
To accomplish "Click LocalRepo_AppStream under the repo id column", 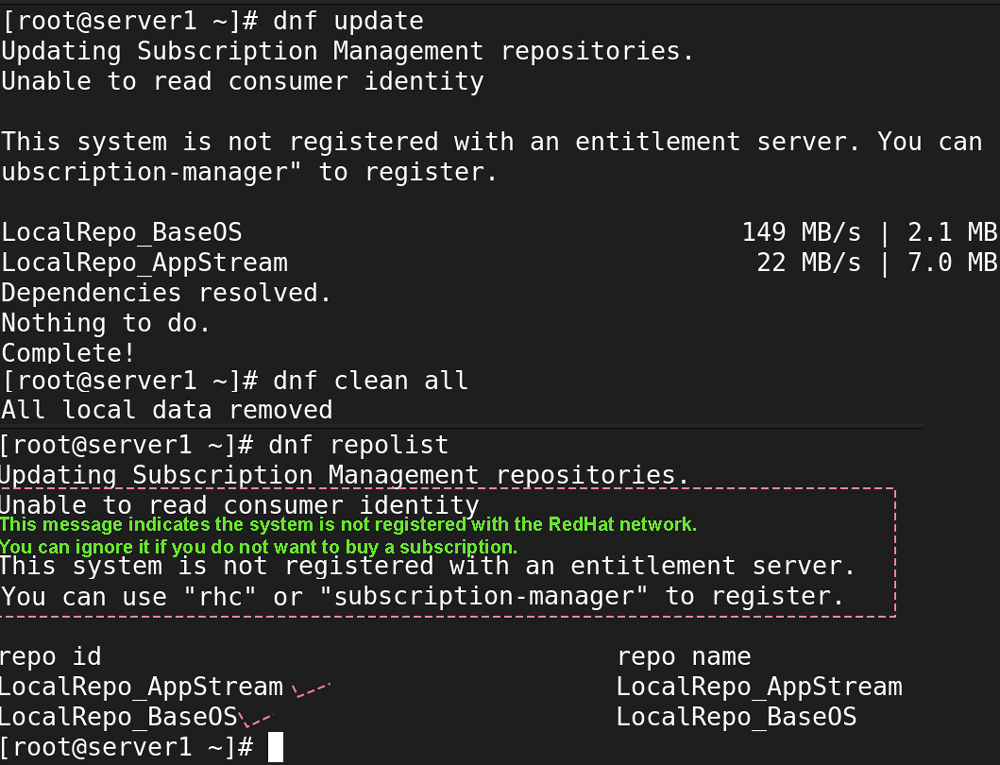I will (141, 687).
